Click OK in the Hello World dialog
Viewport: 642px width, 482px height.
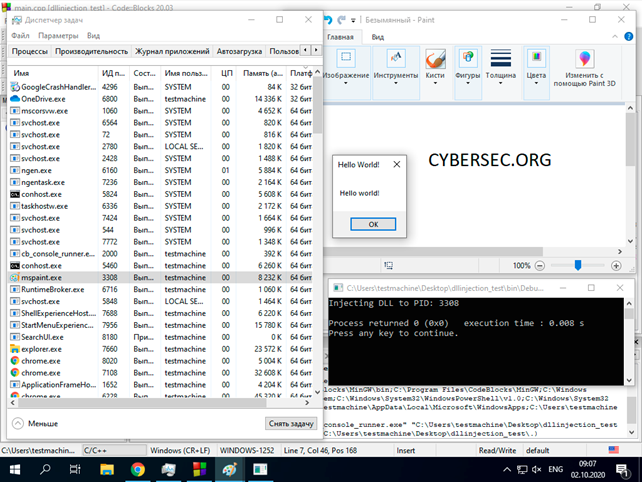tap(373, 224)
